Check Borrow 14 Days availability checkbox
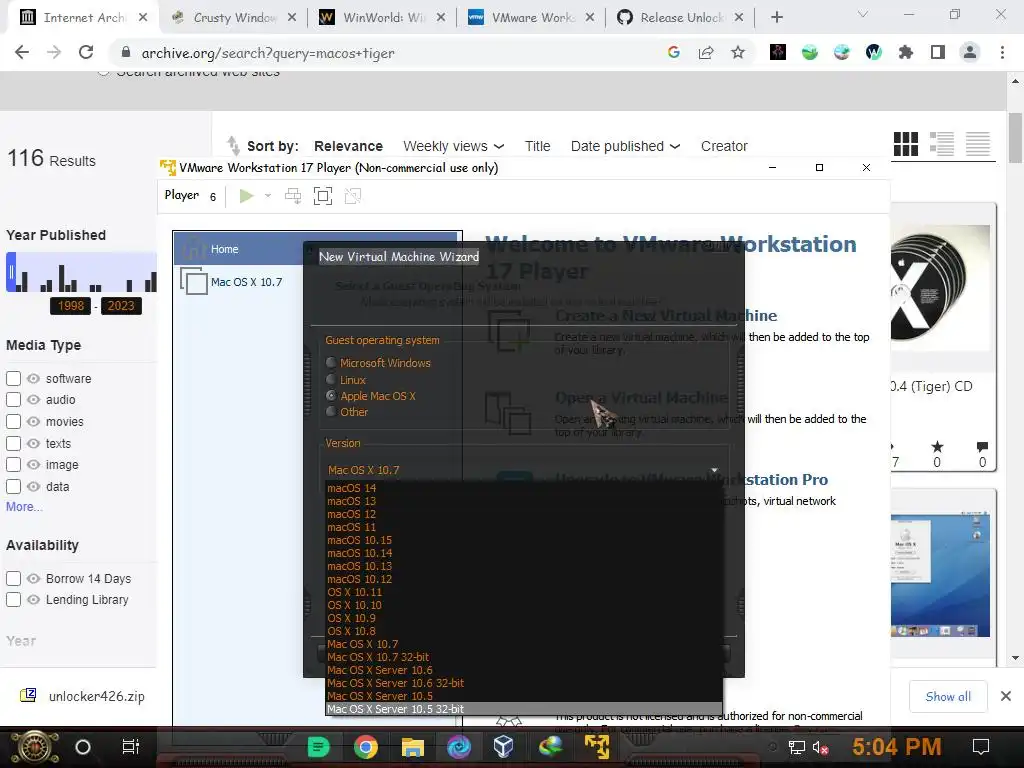 tap(13, 579)
